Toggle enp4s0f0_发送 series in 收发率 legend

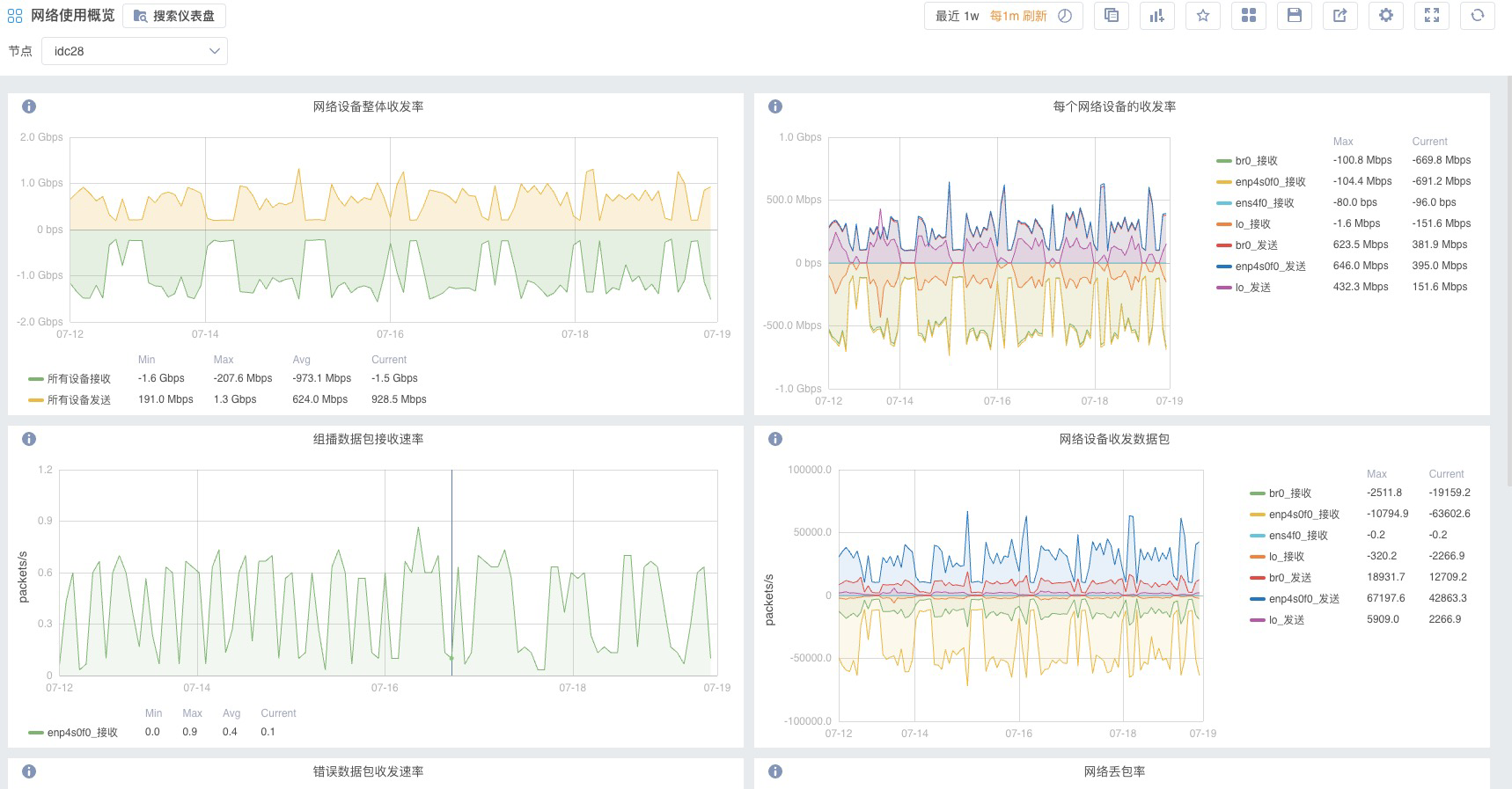(1270, 267)
